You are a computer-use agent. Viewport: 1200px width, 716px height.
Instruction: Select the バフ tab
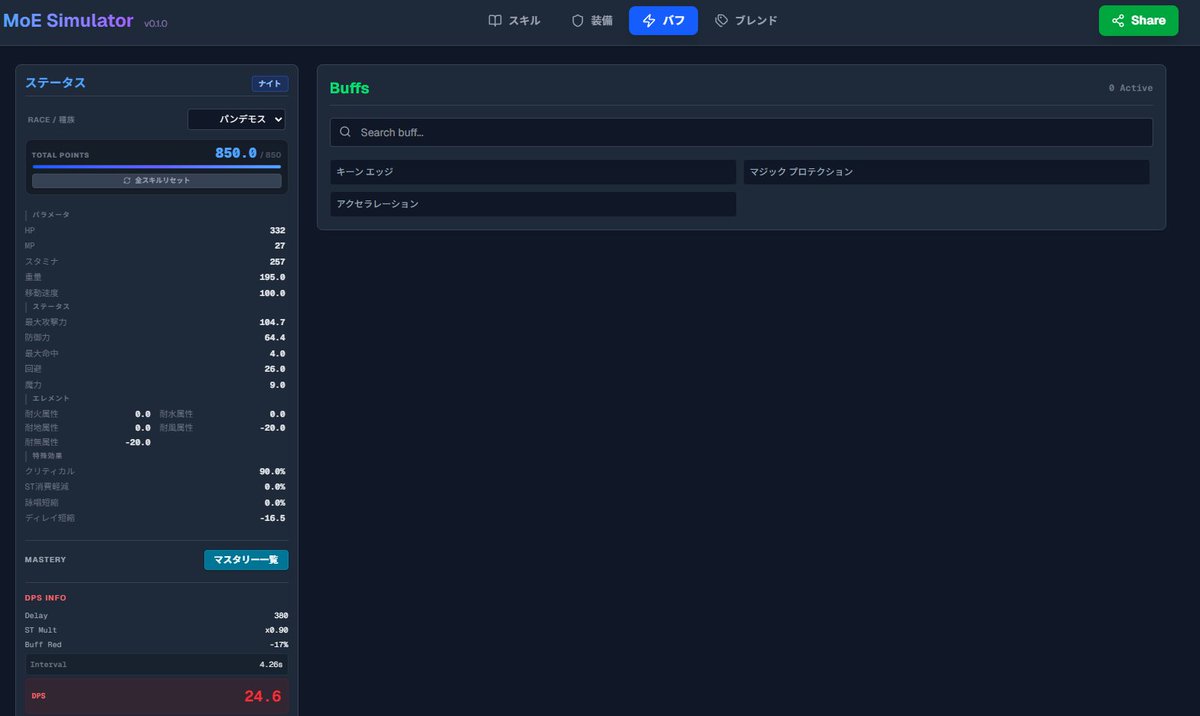[663, 20]
